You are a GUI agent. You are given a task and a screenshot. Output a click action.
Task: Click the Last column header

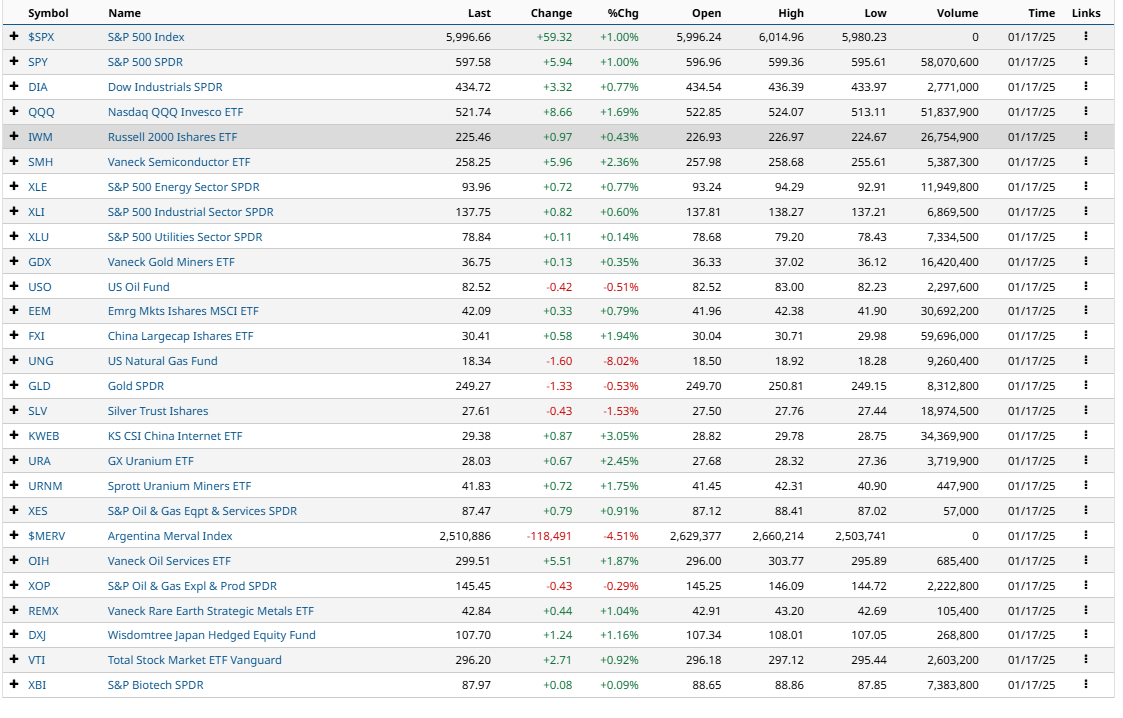(479, 13)
